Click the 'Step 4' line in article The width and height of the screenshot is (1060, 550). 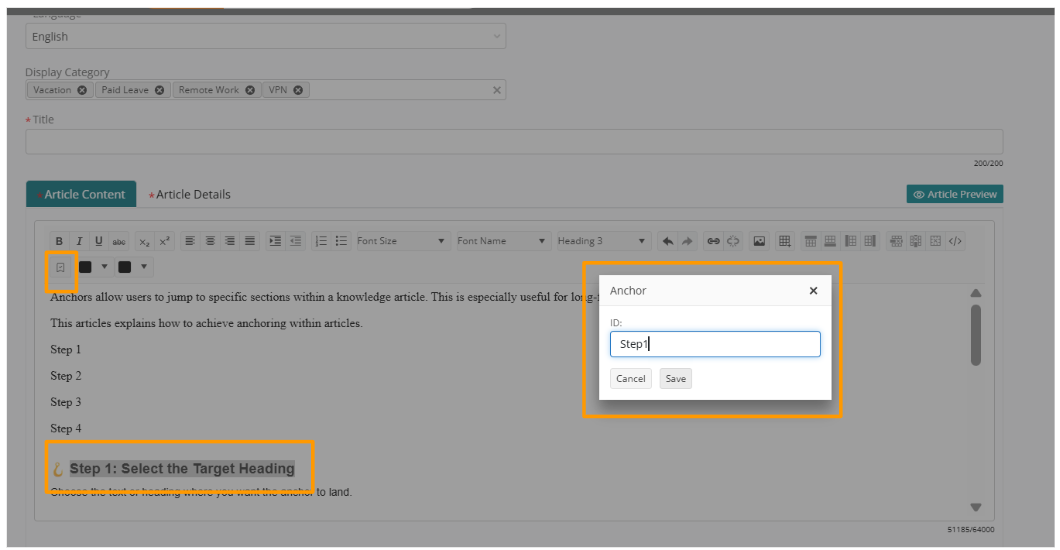point(66,428)
